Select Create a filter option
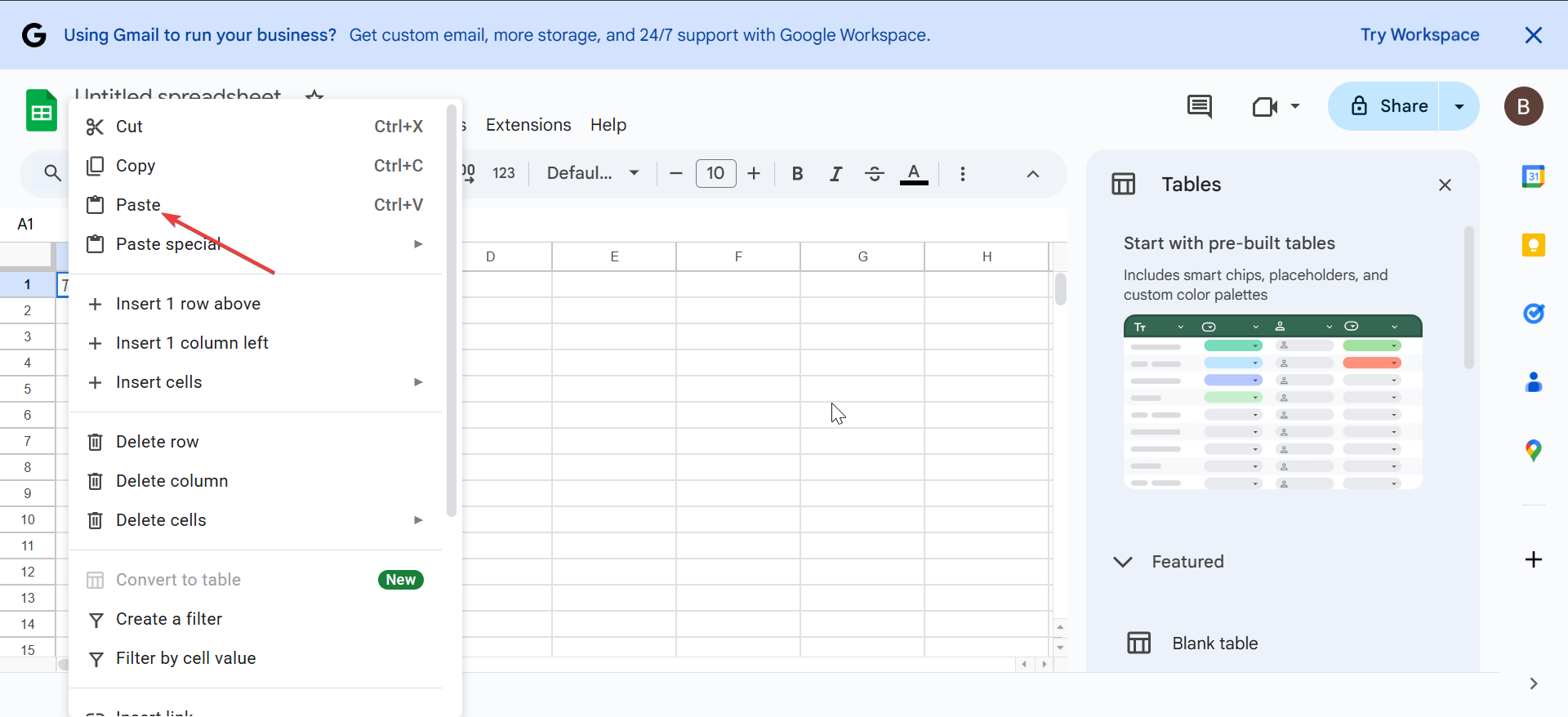Screen dimensions: 1568x717 tap(256, 619)
